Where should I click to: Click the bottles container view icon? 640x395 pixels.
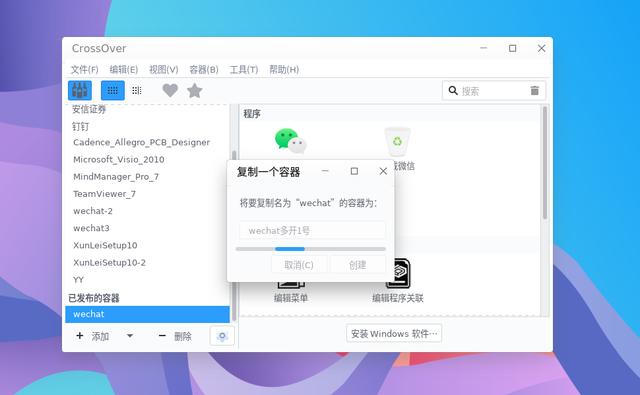point(80,90)
